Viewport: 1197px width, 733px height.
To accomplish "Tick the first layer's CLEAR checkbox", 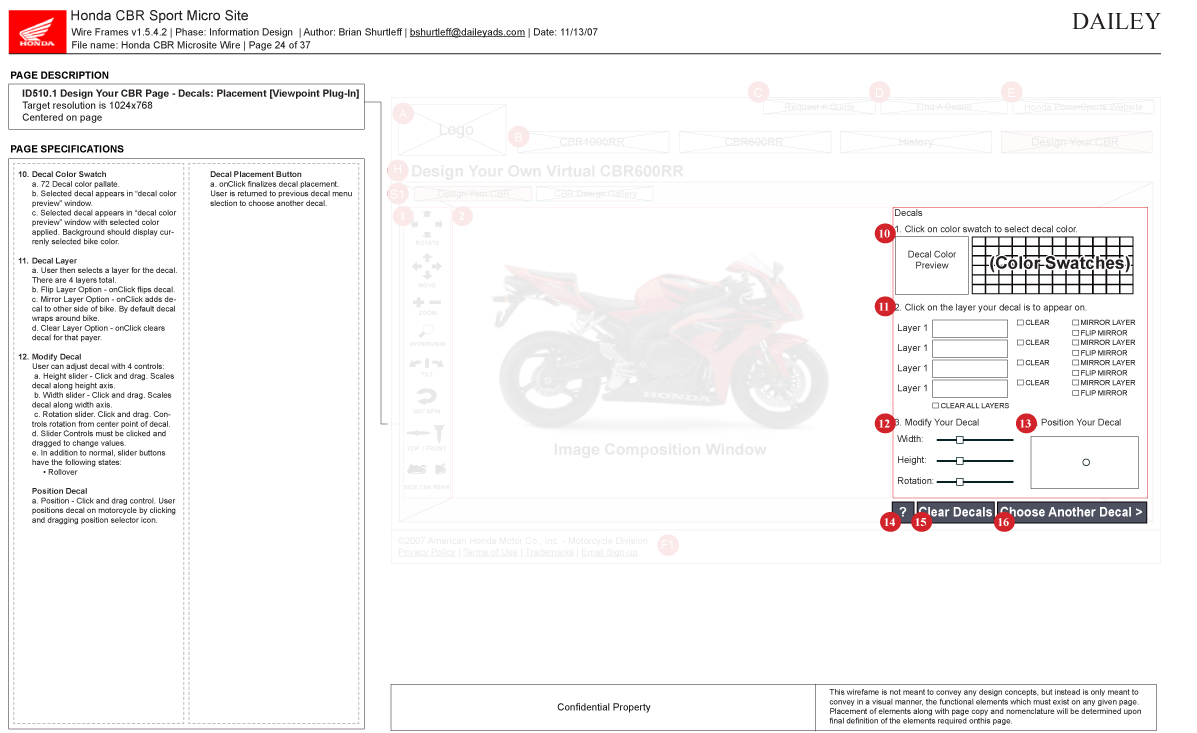I will 1021,323.
